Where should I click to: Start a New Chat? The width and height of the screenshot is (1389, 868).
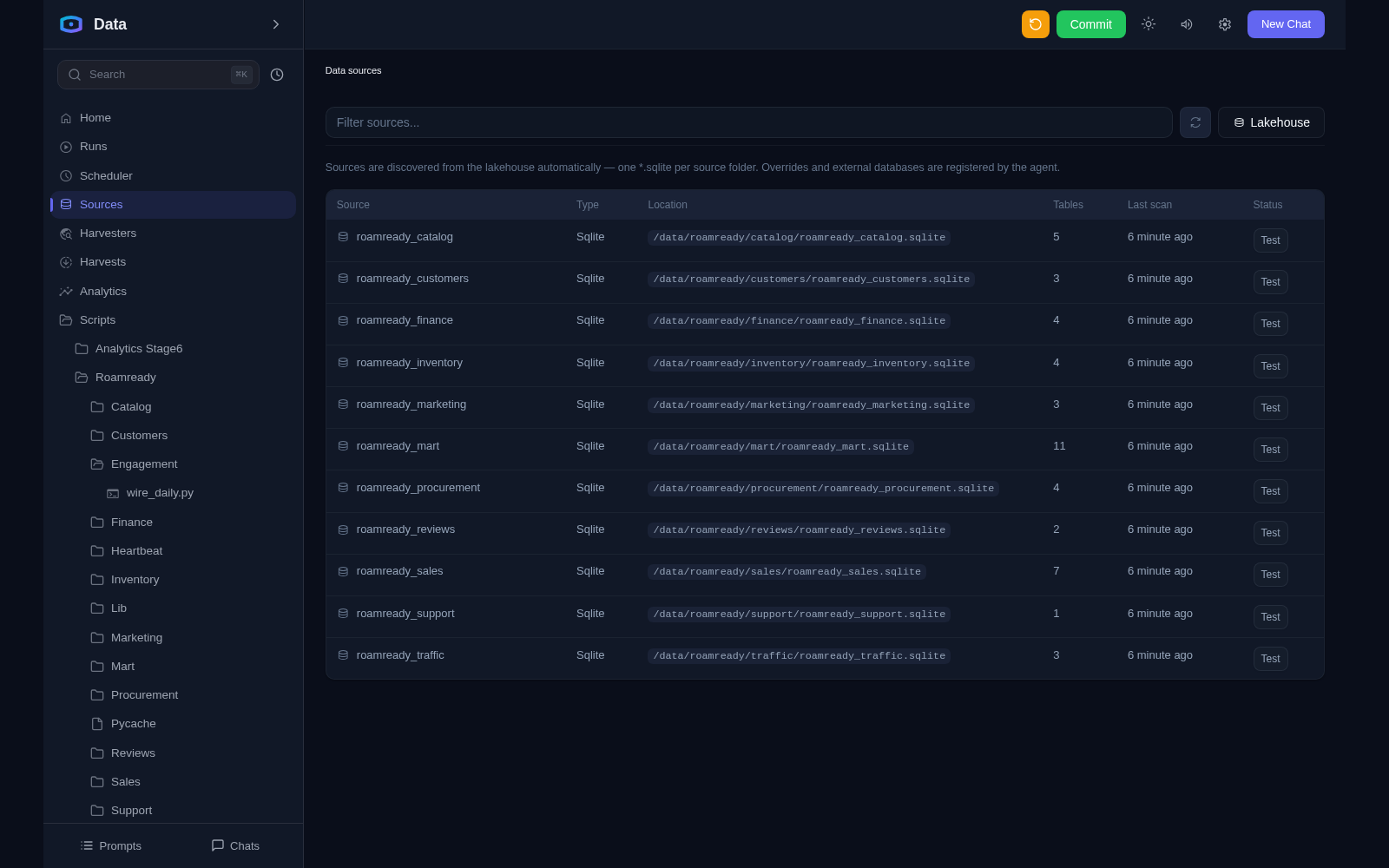[x=1286, y=24]
